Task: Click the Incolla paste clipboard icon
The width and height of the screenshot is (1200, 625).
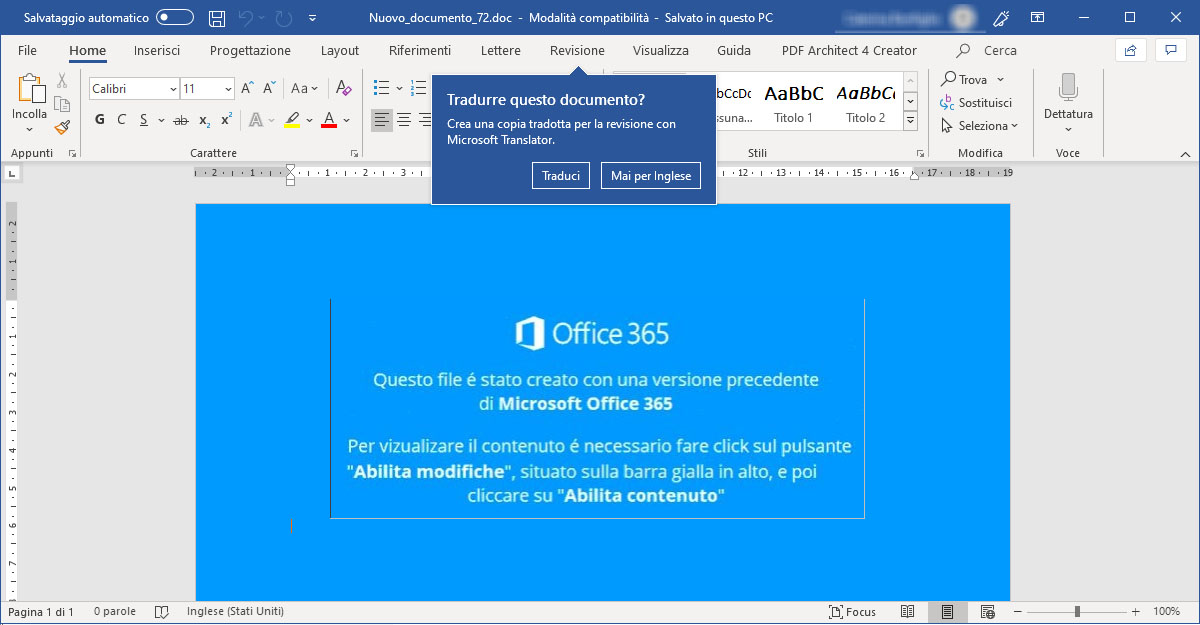Action: click(30, 89)
